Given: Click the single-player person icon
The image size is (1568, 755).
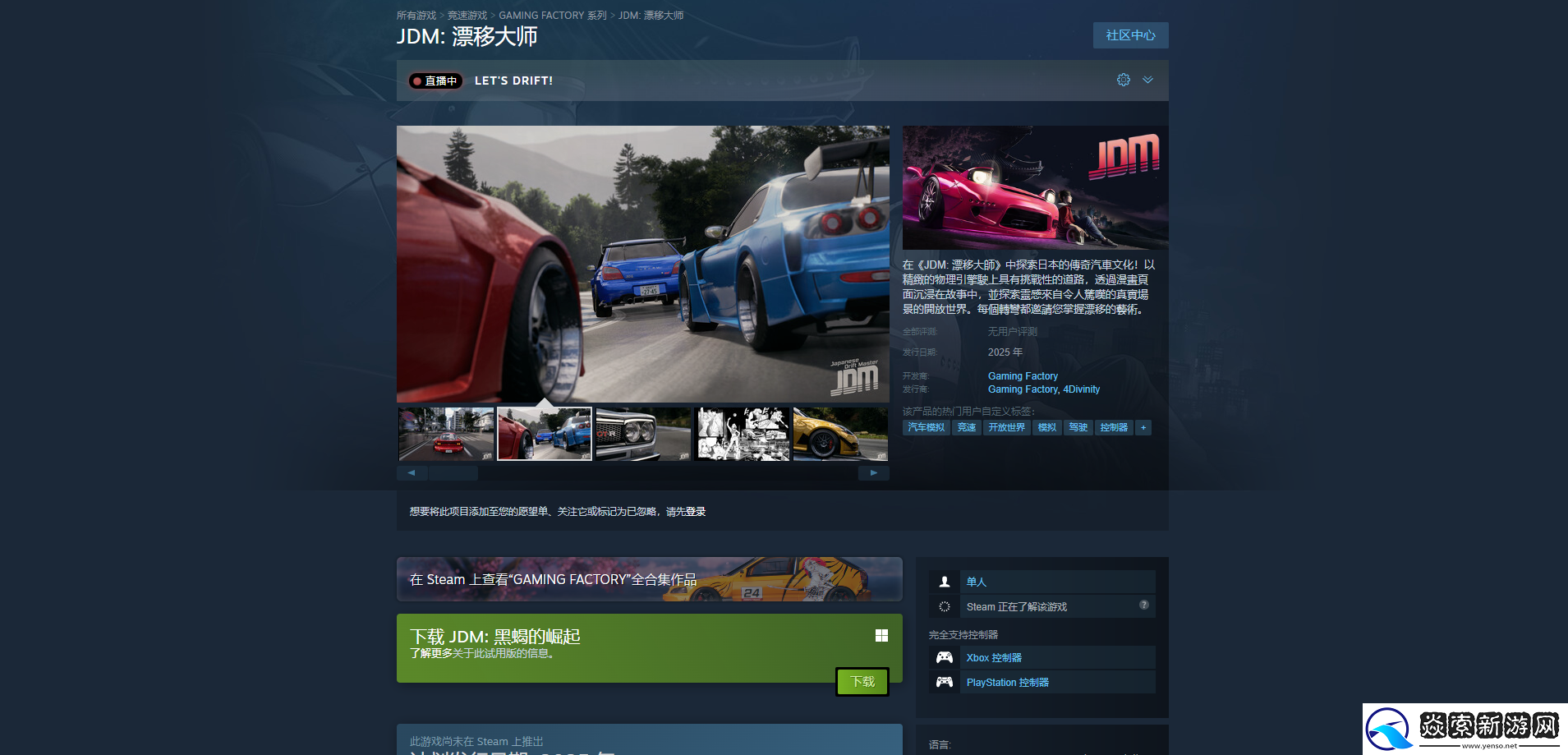Looking at the screenshot, I should tap(945, 582).
